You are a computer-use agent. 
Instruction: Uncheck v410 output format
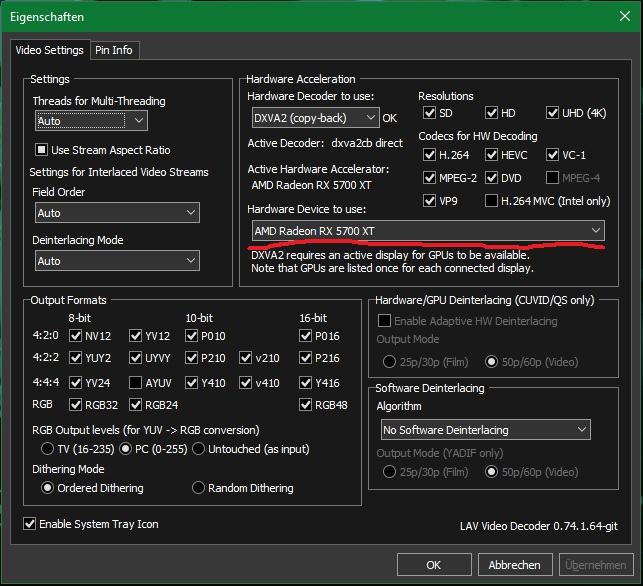coord(245,383)
